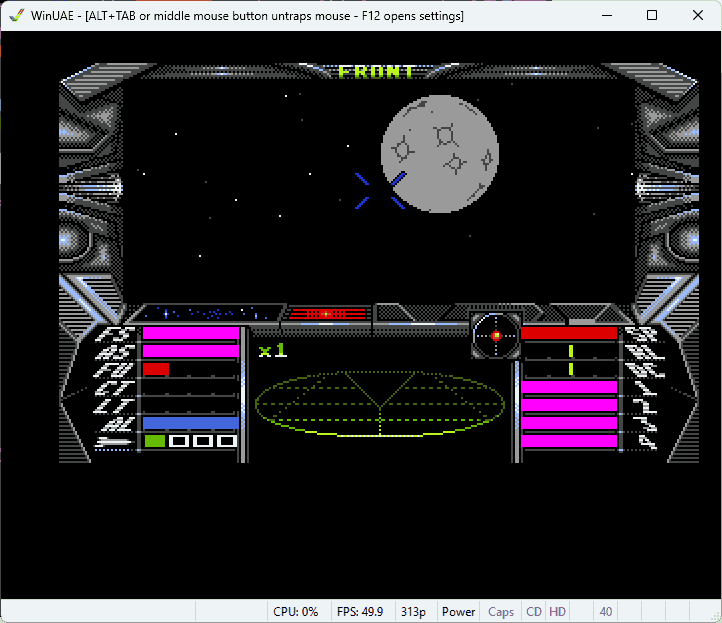Screen dimensions: 722x623
Task: Click the CPU: 0% status entry
Action: click(x=296, y=611)
